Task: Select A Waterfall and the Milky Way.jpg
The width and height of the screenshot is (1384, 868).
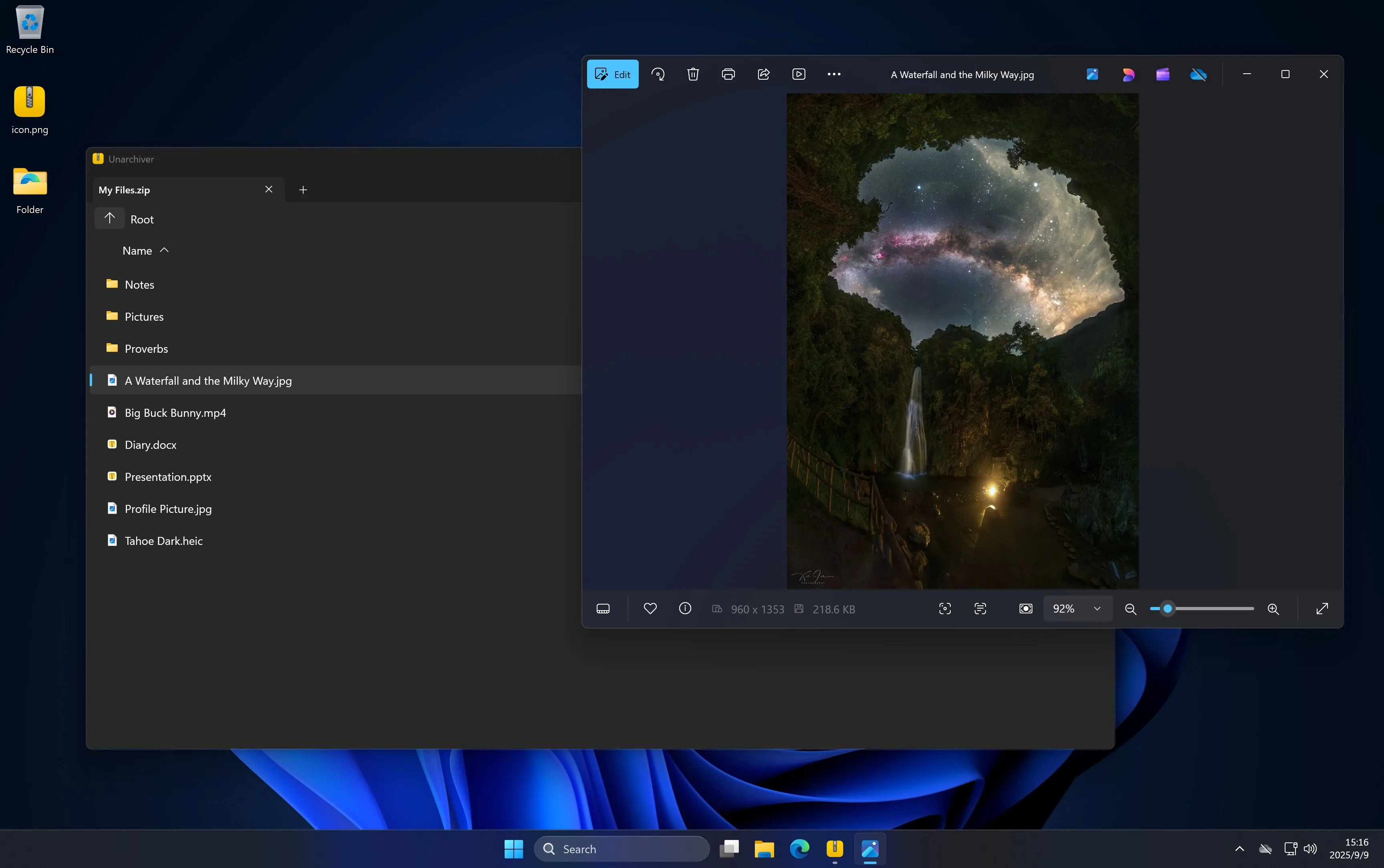Action: [336, 380]
